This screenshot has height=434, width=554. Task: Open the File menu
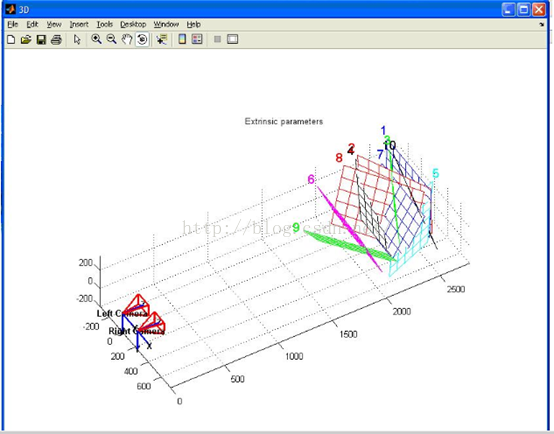tap(13, 24)
